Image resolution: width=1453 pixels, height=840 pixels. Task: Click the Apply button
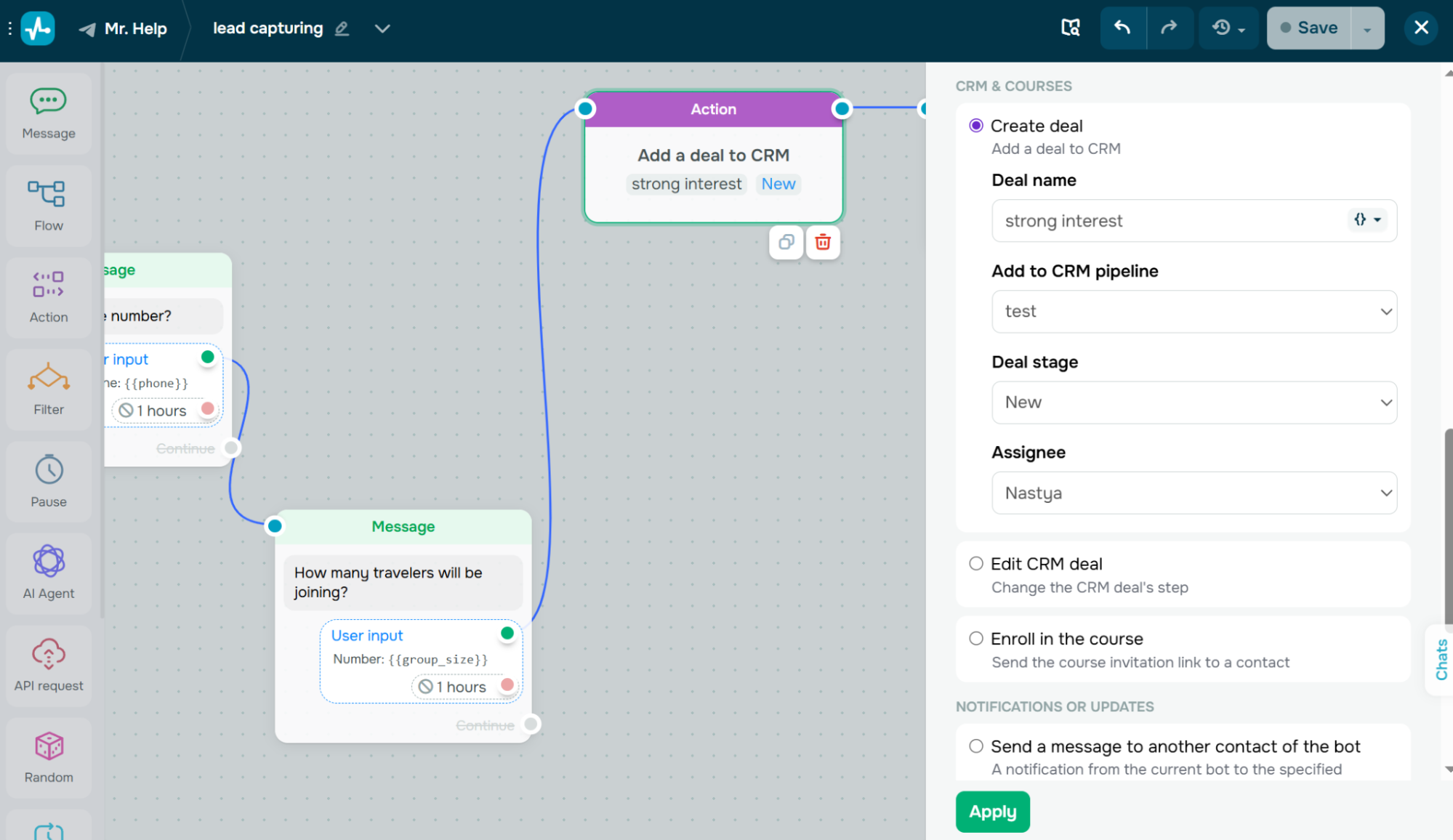pyautogui.click(x=992, y=812)
